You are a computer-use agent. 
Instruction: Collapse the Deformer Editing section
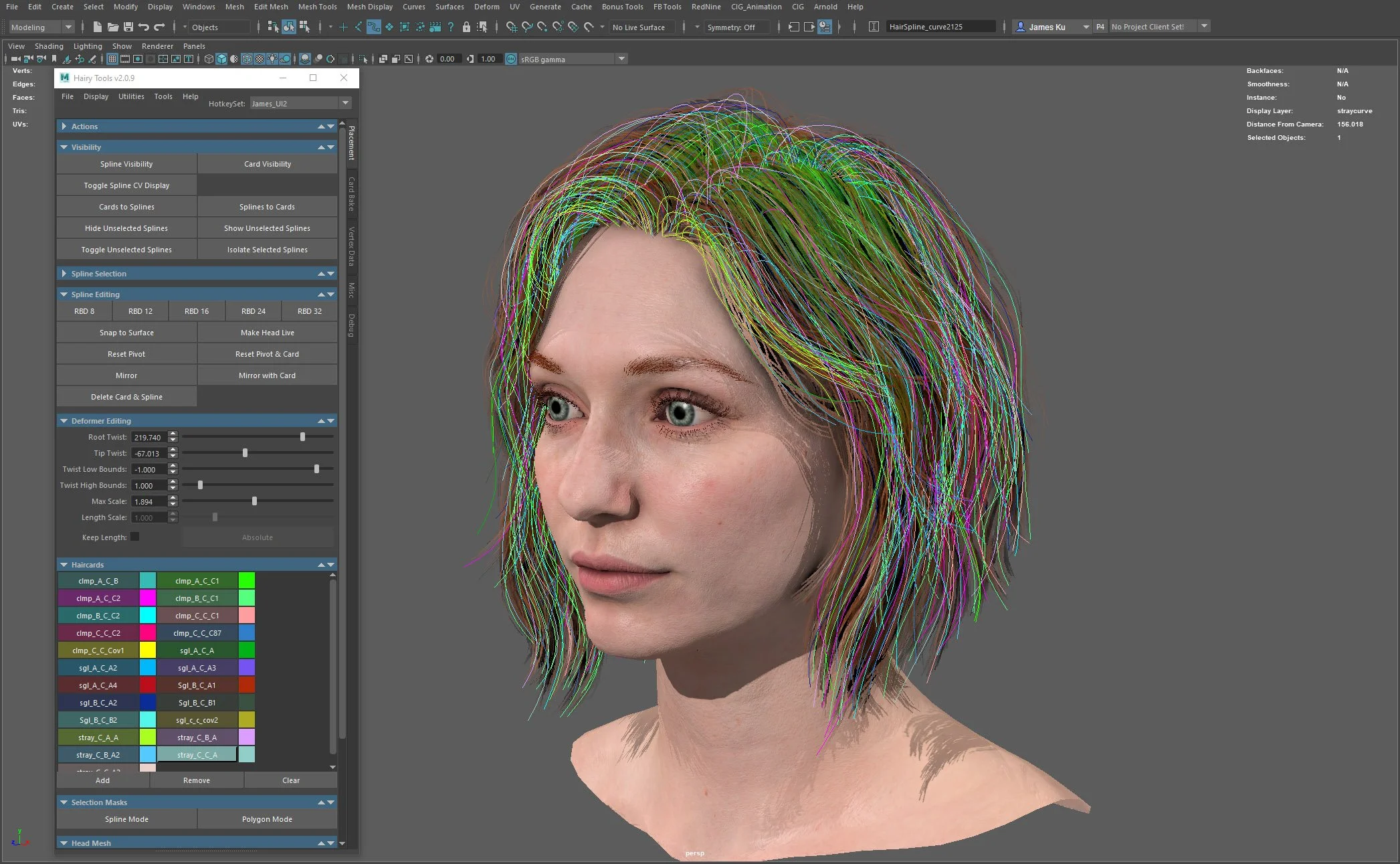pos(64,421)
